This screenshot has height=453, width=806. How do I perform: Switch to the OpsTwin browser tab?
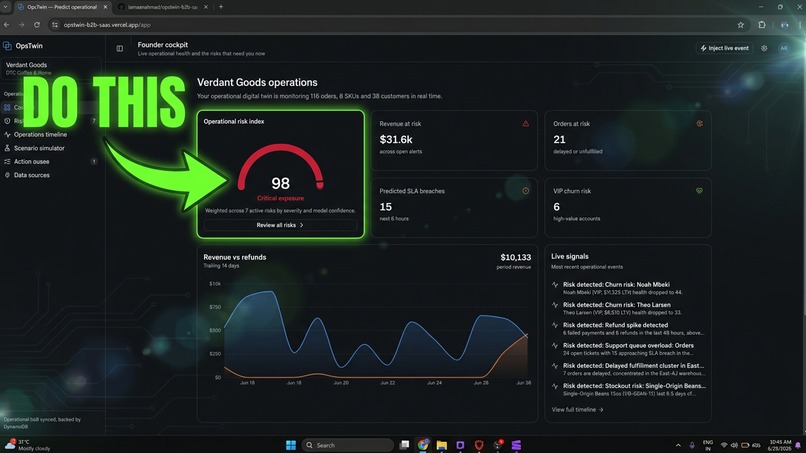(62, 7)
